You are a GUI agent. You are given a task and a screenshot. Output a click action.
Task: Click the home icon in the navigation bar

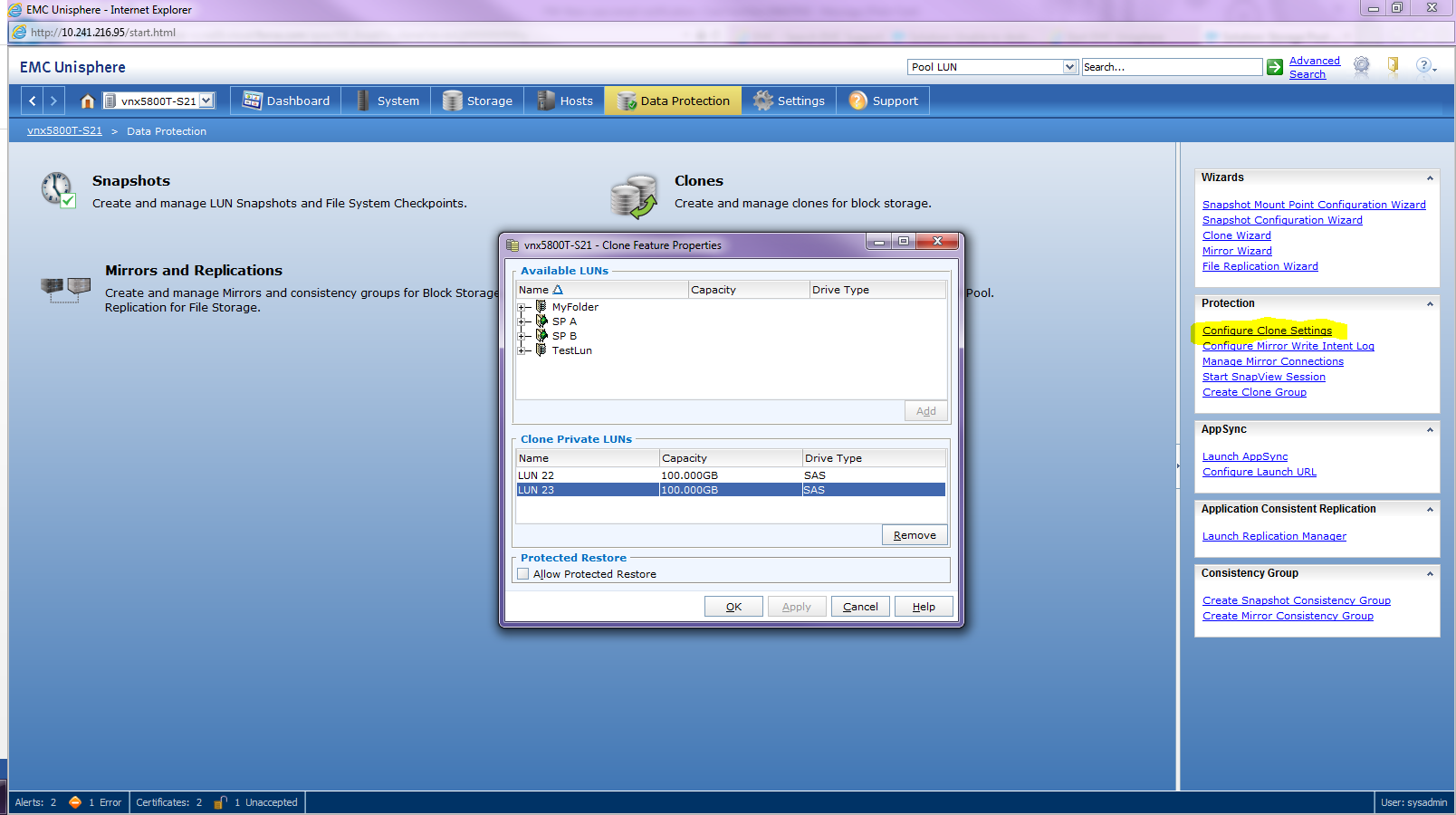[x=86, y=101]
